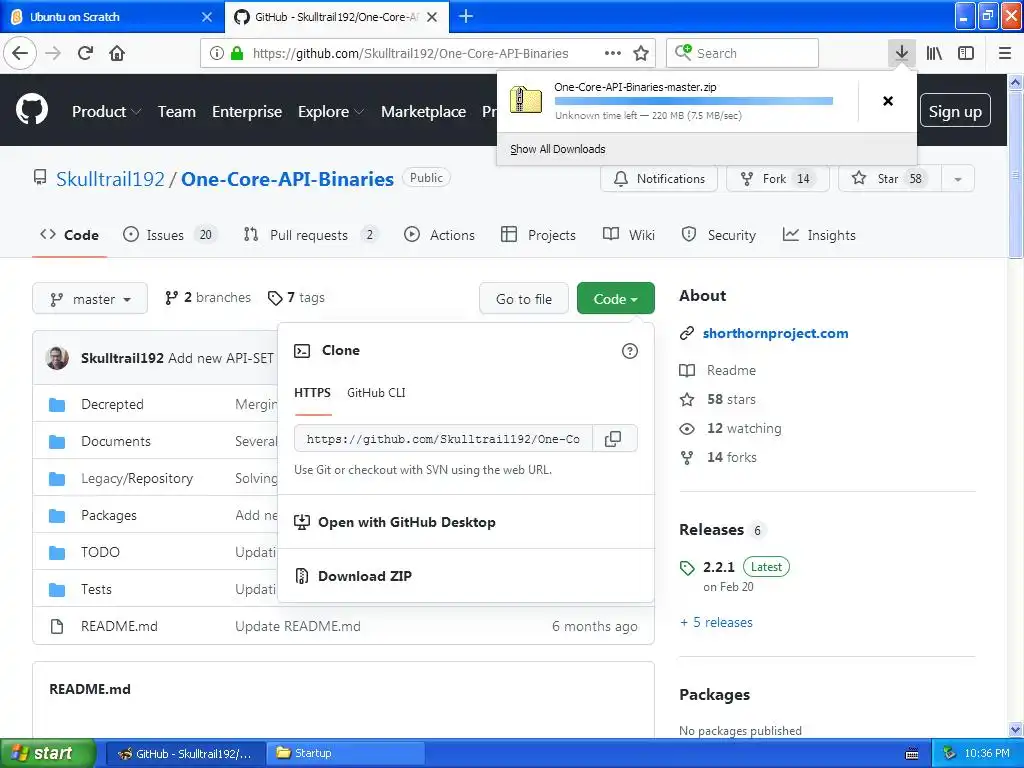The width and height of the screenshot is (1024, 768).
Task: Cancel the One-Core-API-Binaries-master.zip download
Action: tap(888, 101)
